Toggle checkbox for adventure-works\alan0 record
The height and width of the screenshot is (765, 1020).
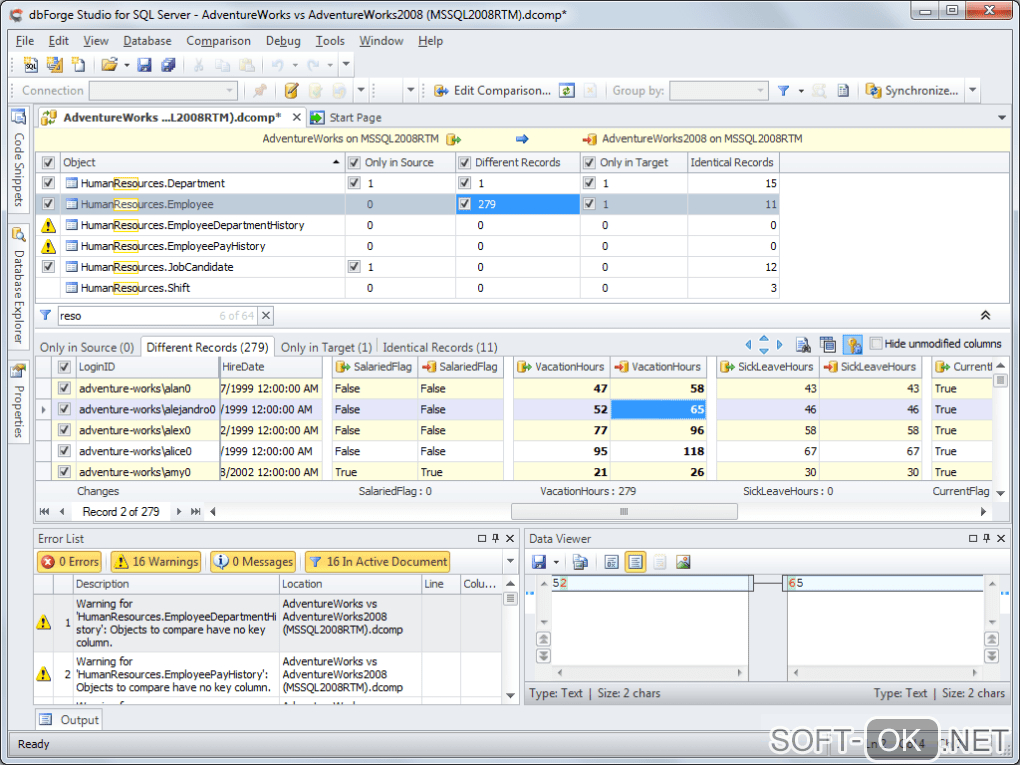click(65, 388)
